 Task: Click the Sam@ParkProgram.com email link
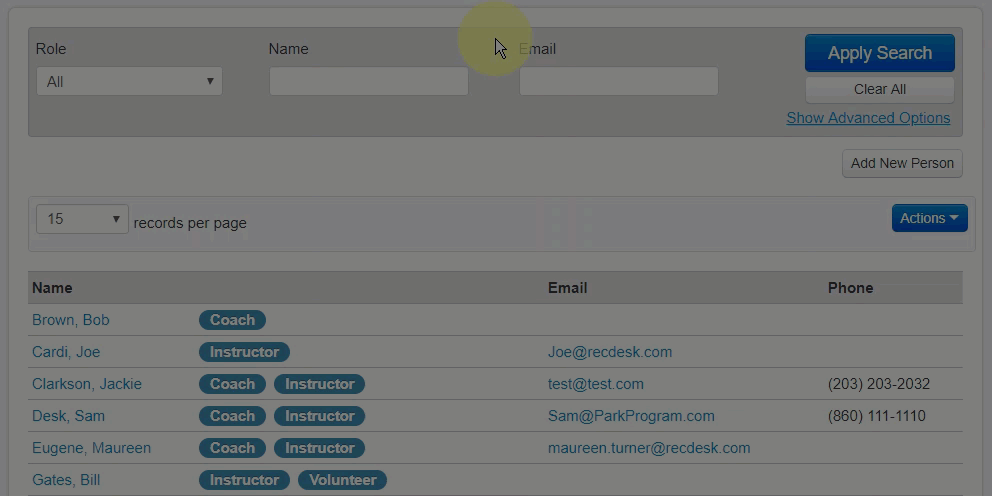pos(631,416)
